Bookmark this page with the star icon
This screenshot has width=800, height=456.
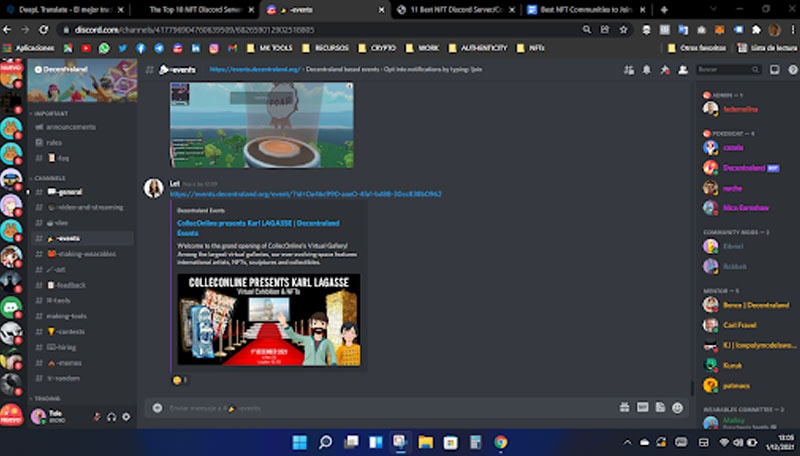pyautogui.click(x=623, y=30)
